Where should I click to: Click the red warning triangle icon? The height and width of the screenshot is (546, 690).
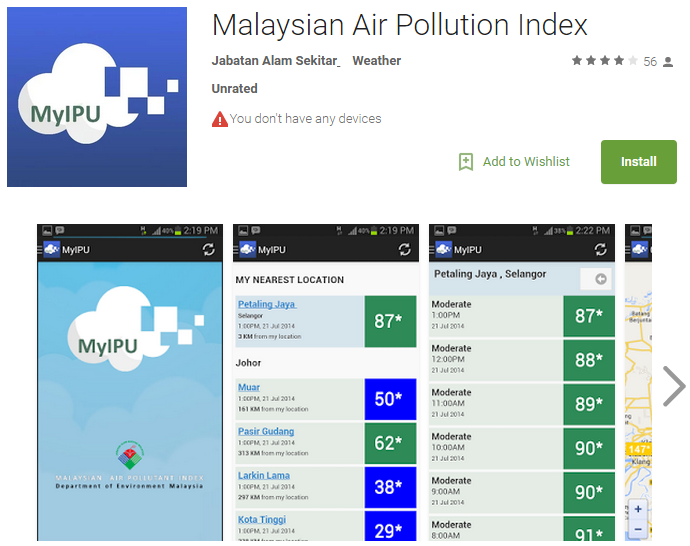(x=220, y=119)
